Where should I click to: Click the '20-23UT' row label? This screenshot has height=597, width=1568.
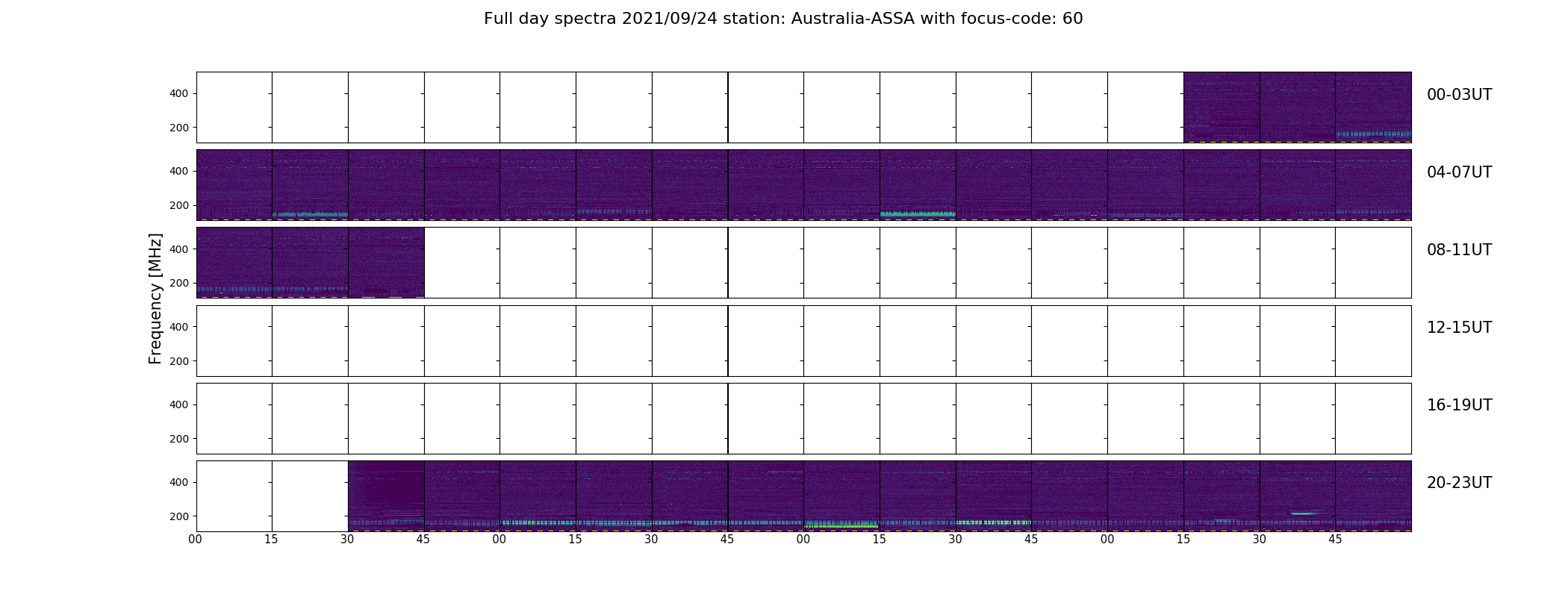click(1459, 483)
